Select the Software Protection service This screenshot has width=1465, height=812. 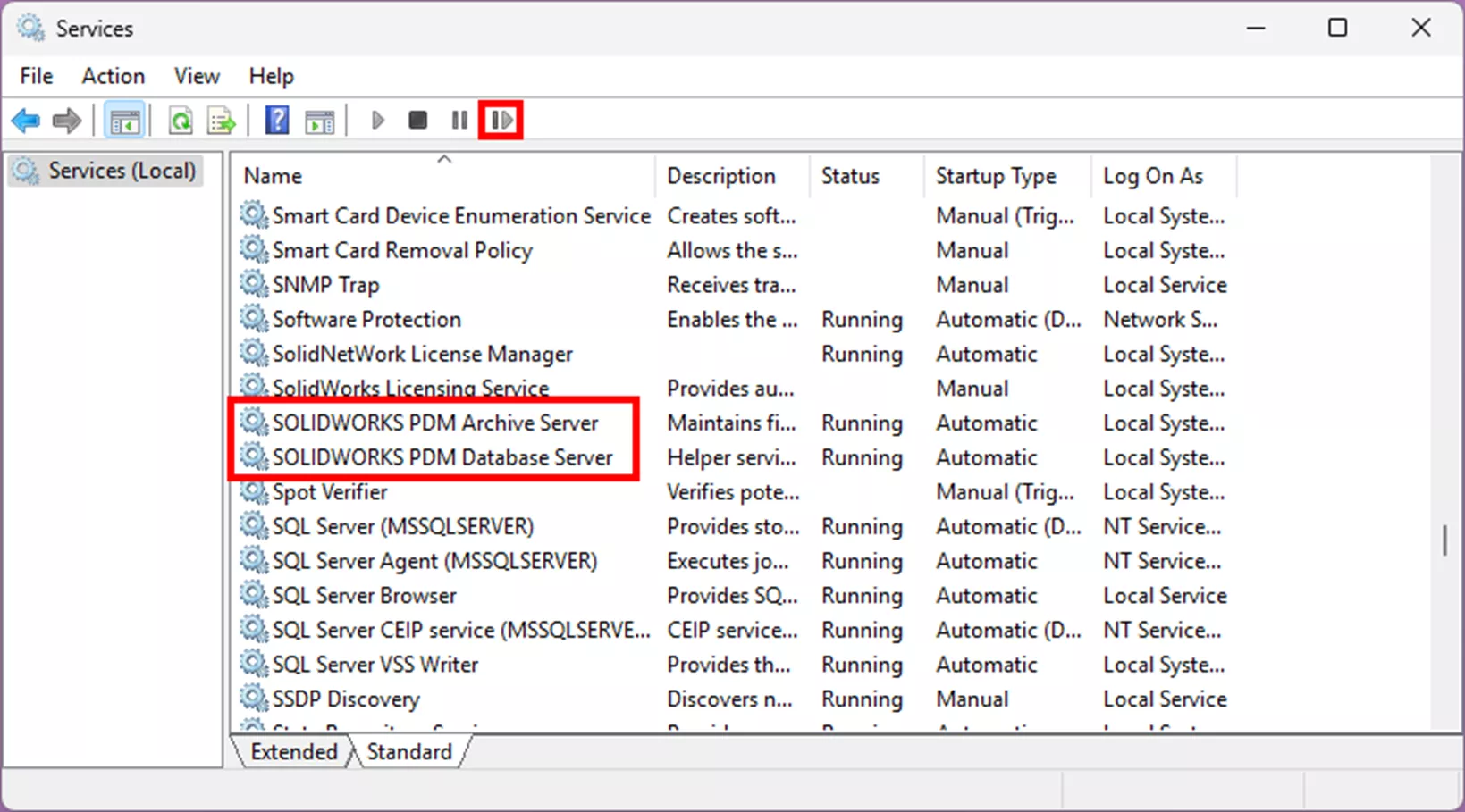tap(733, 319)
